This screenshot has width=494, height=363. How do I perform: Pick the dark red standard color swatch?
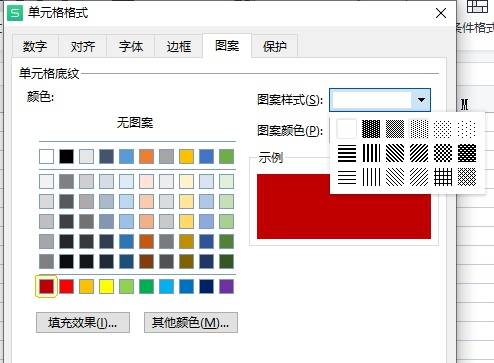coord(46,286)
